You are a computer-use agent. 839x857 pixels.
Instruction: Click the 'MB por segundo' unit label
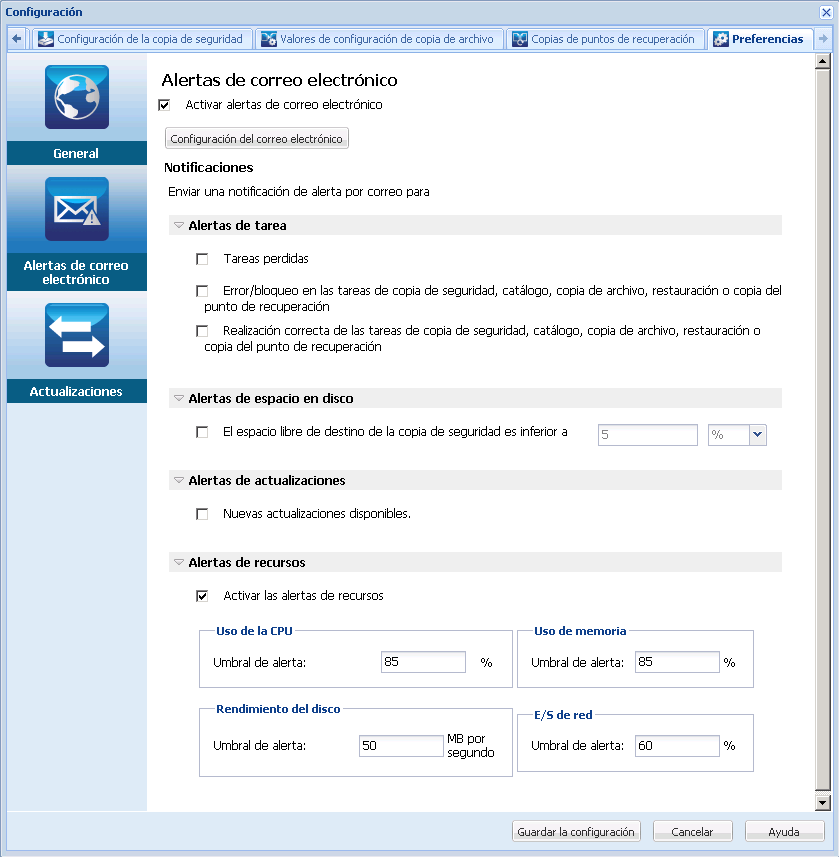coord(471,746)
